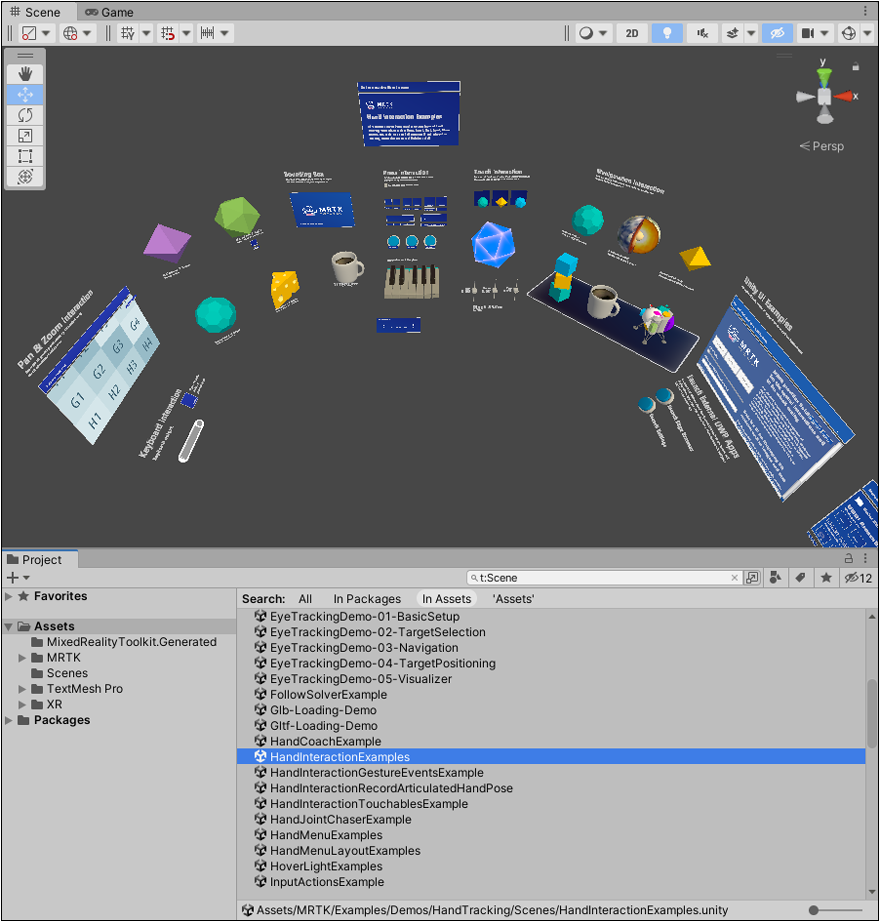This screenshot has height=922, width=880.
Task: Open search by label filter
Action: pyautogui.click(x=801, y=578)
